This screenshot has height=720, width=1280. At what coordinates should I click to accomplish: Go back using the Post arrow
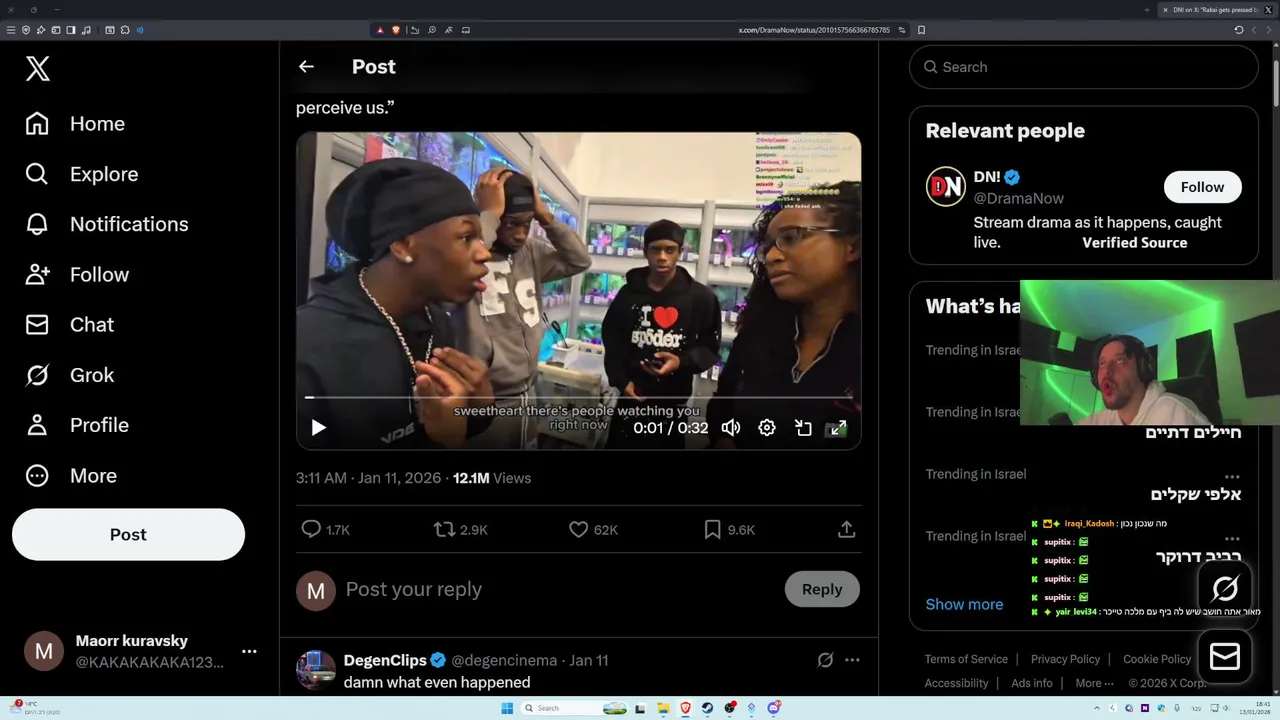click(x=306, y=67)
